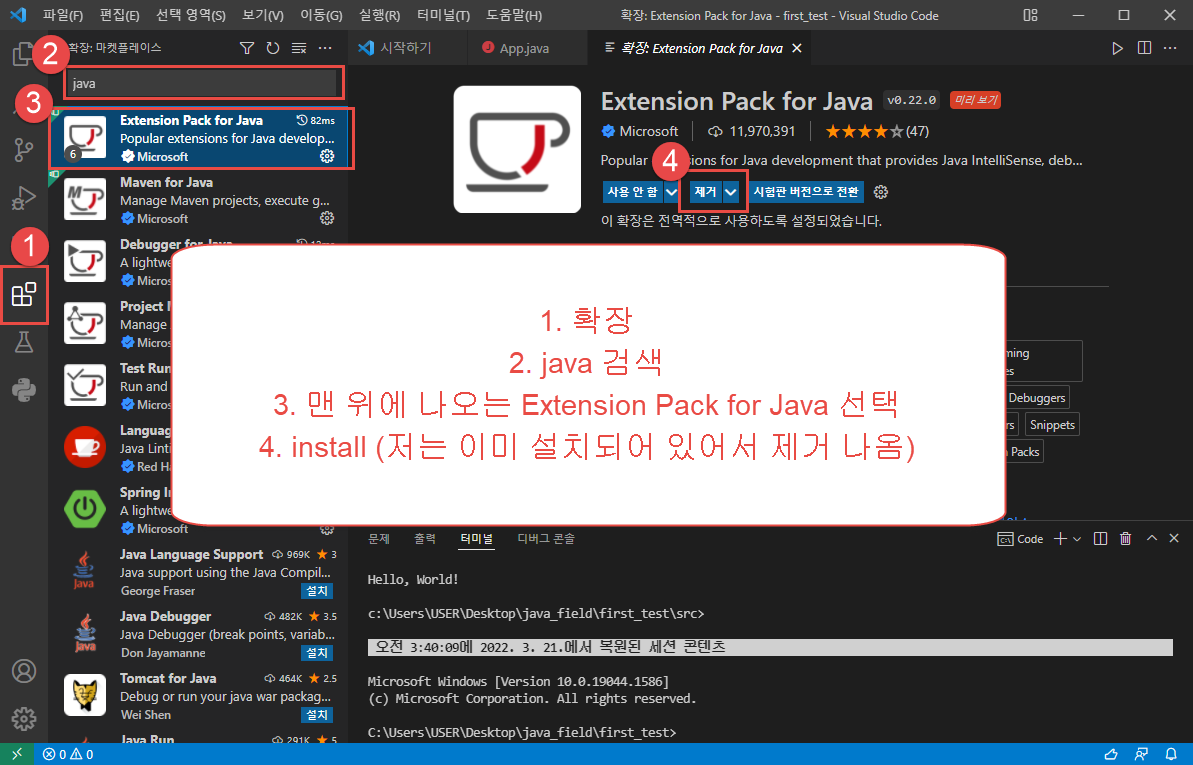
Task: Click 시험판 버전으로 전환 button
Action: (806, 192)
